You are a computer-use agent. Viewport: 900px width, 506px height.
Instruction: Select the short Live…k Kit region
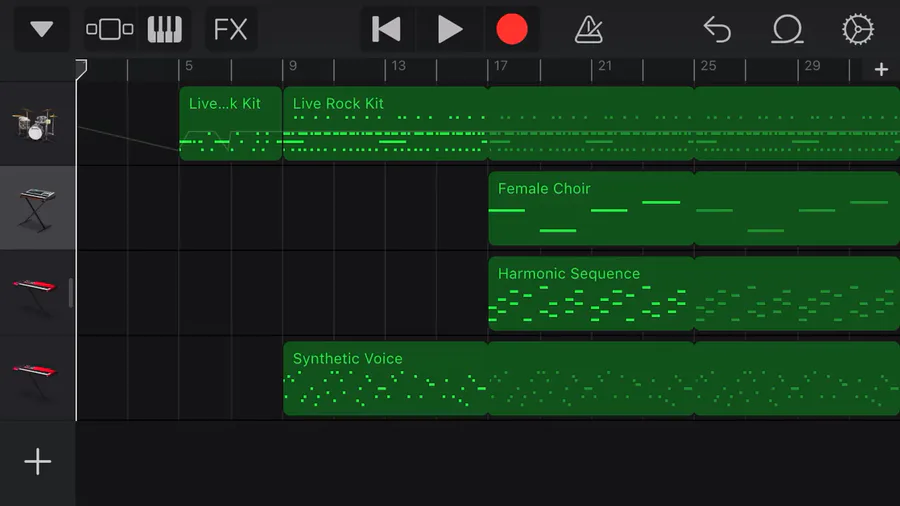tap(231, 123)
